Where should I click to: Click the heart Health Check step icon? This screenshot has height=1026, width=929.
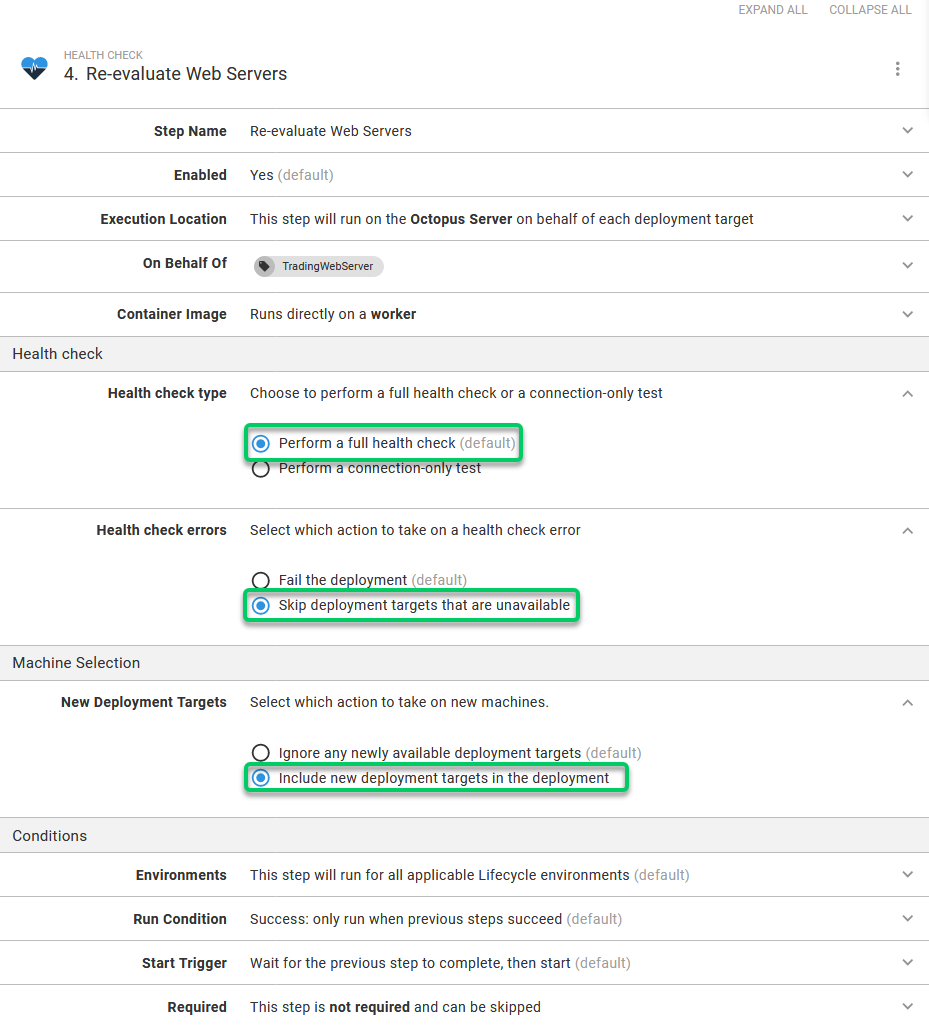point(34,68)
